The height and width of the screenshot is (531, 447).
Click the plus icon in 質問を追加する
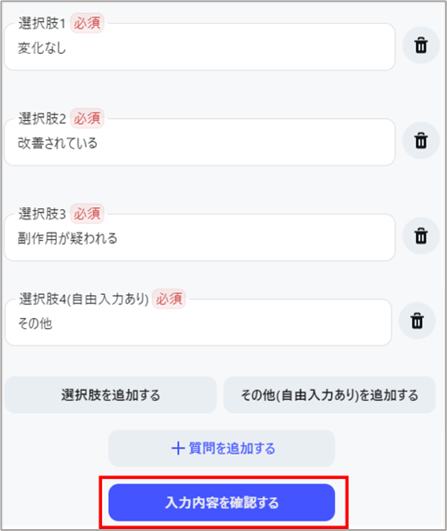pos(178,449)
